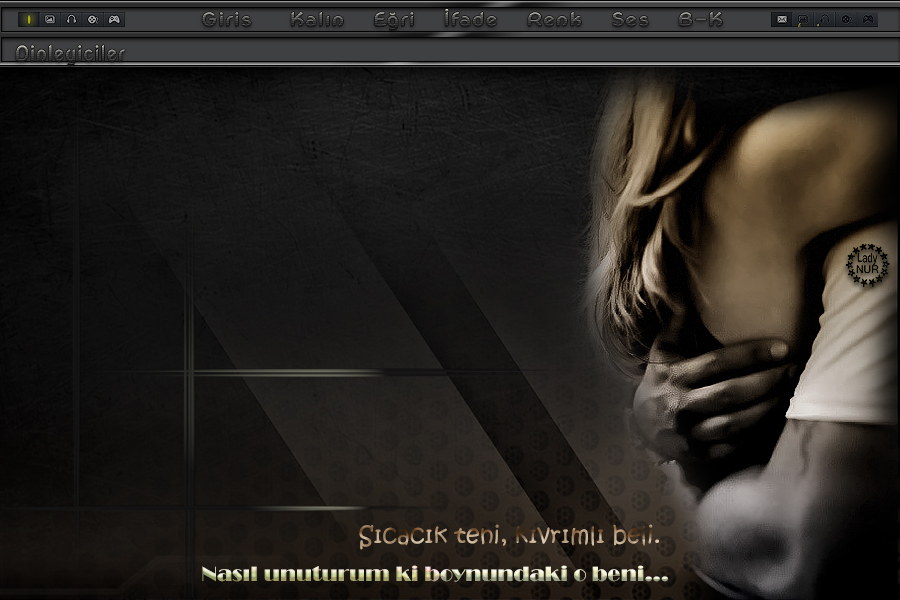Click the İfade menu item
The height and width of the screenshot is (600, 900).
coord(470,19)
